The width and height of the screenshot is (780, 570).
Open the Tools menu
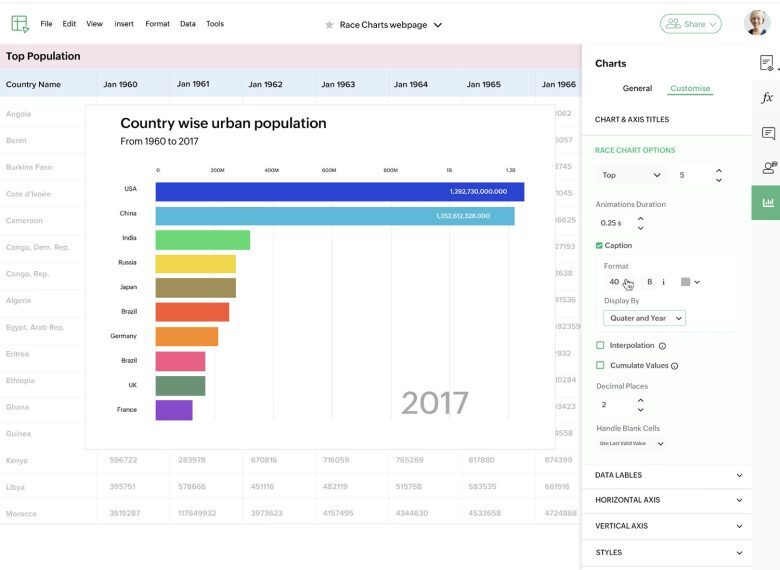click(215, 24)
